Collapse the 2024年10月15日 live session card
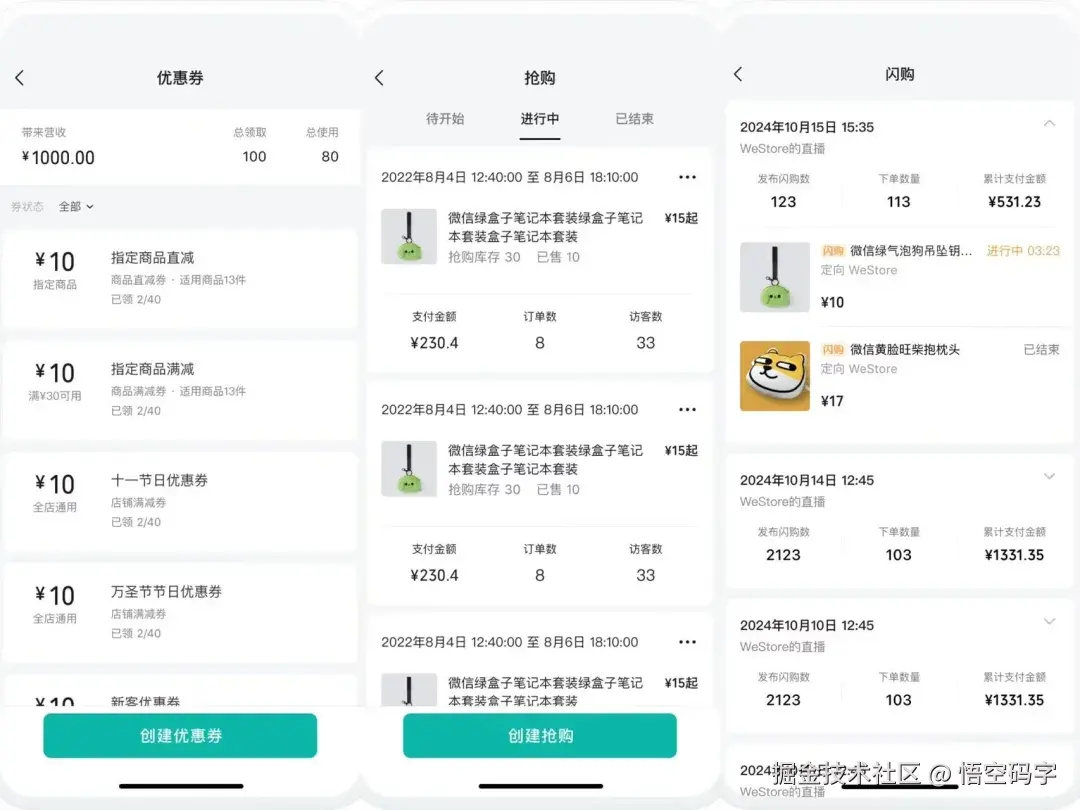Screen dimensions: 1080x810 pos(1049,122)
